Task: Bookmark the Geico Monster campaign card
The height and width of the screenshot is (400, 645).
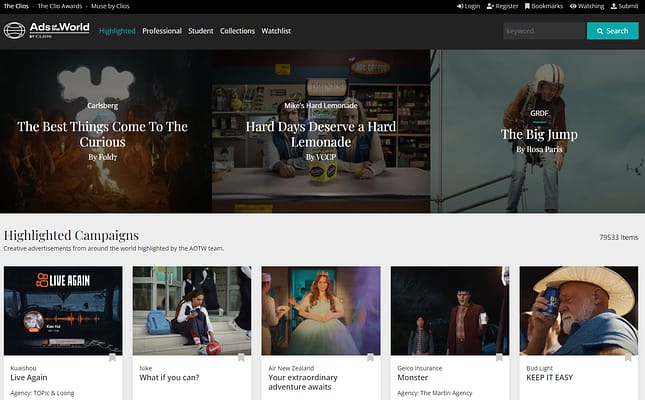Action: tap(499, 358)
